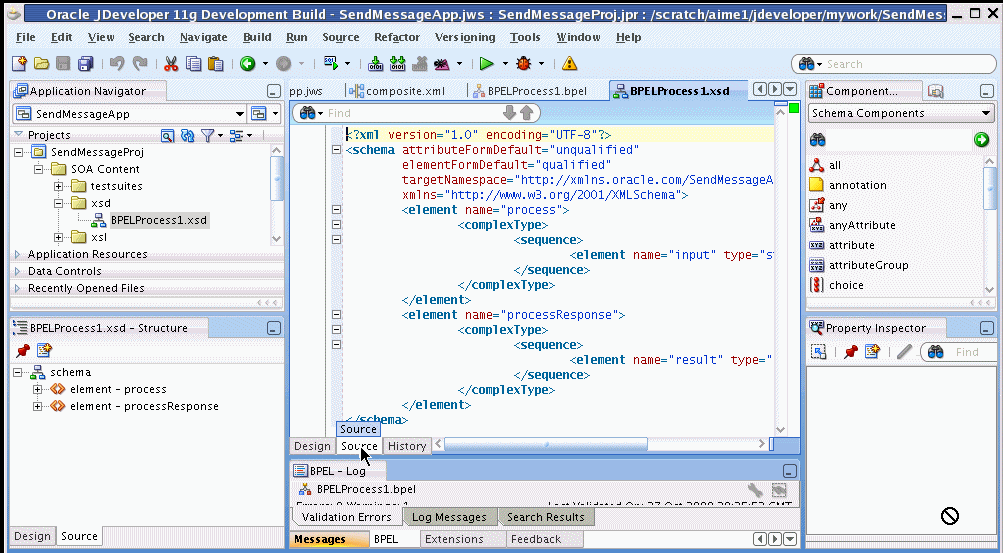Viewport: 1003px width, 553px height.
Task: Click the Undo toolbar icon
Action: pos(115,64)
